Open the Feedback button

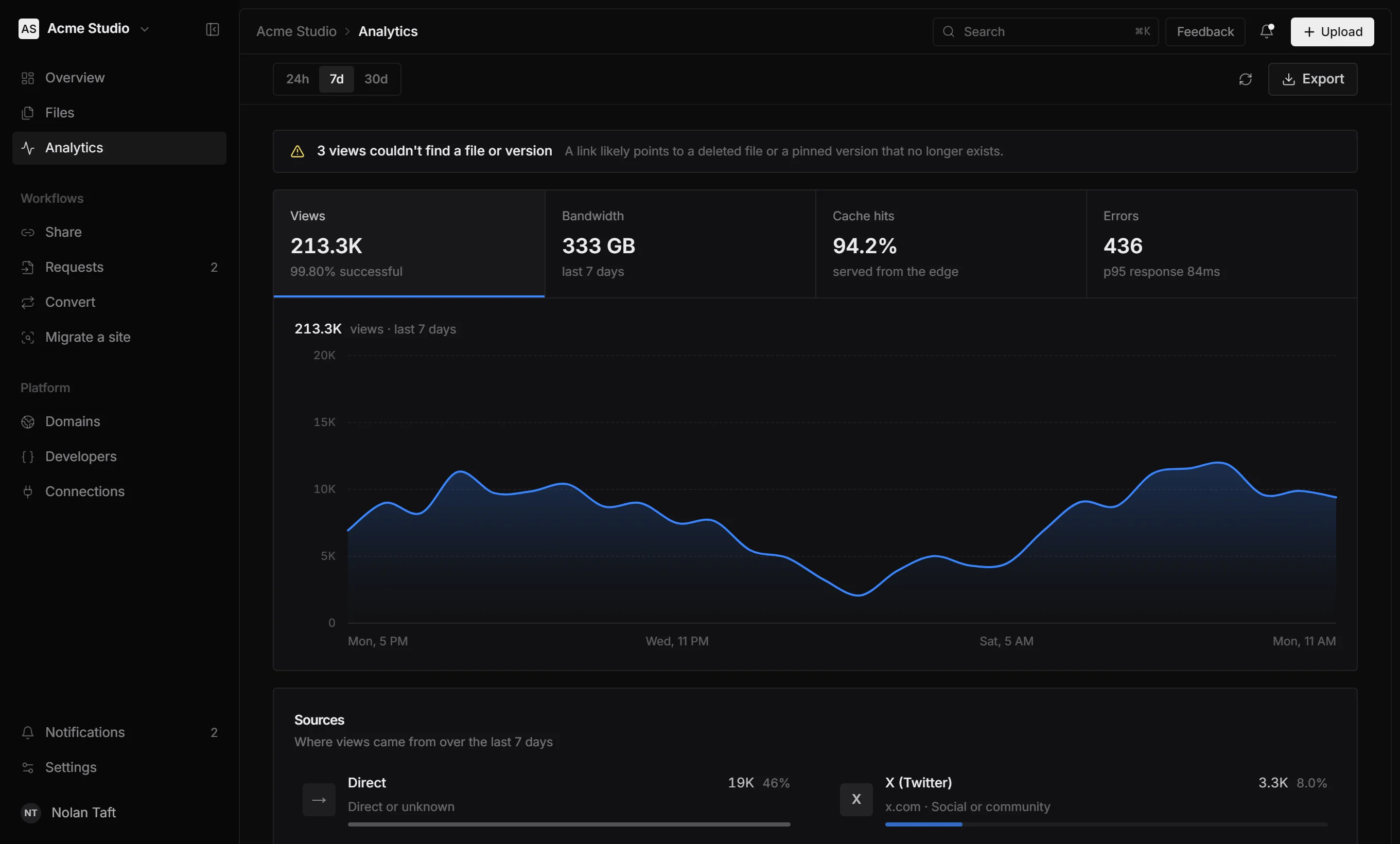tap(1205, 32)
